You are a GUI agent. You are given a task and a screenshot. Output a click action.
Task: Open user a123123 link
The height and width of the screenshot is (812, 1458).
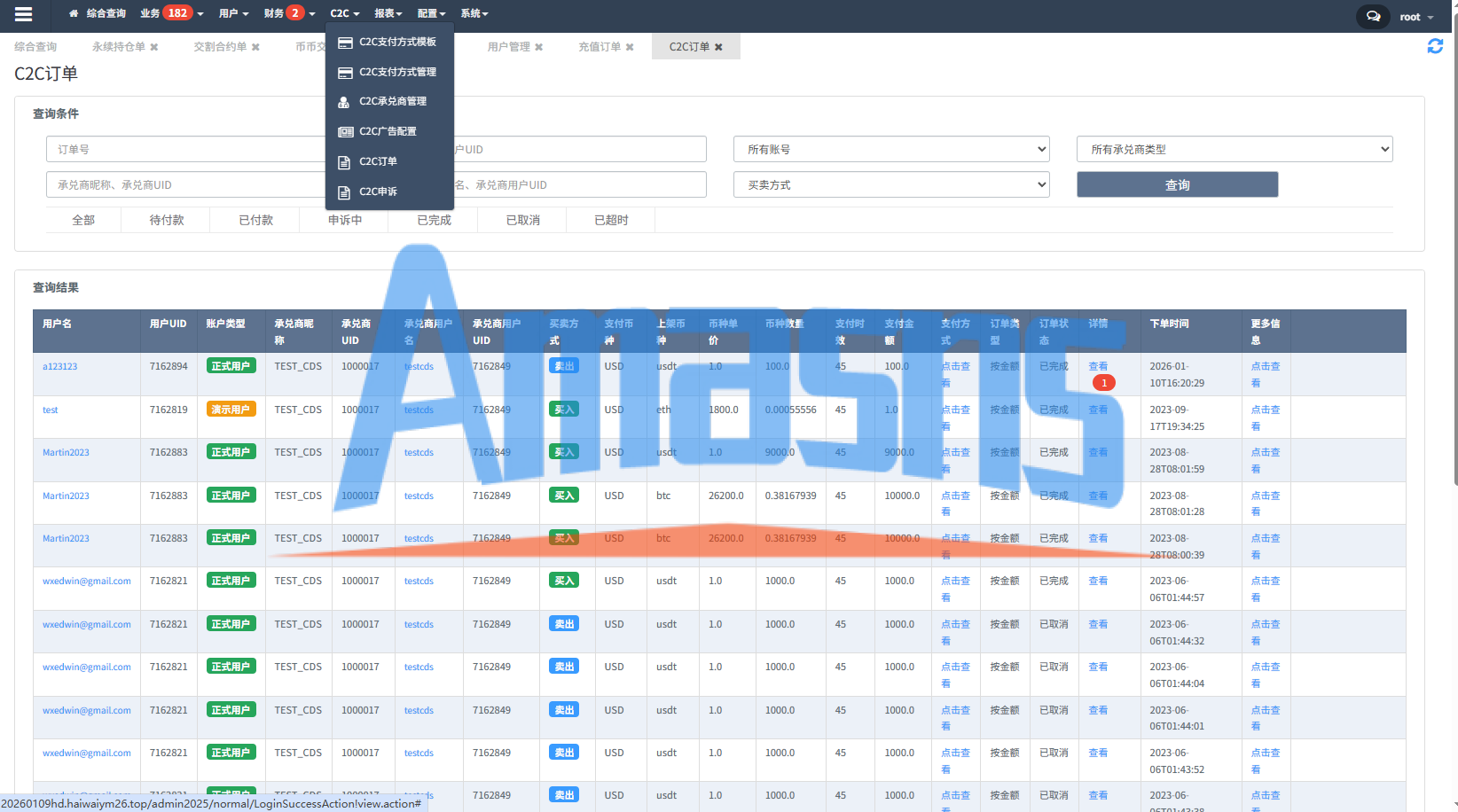59,366
